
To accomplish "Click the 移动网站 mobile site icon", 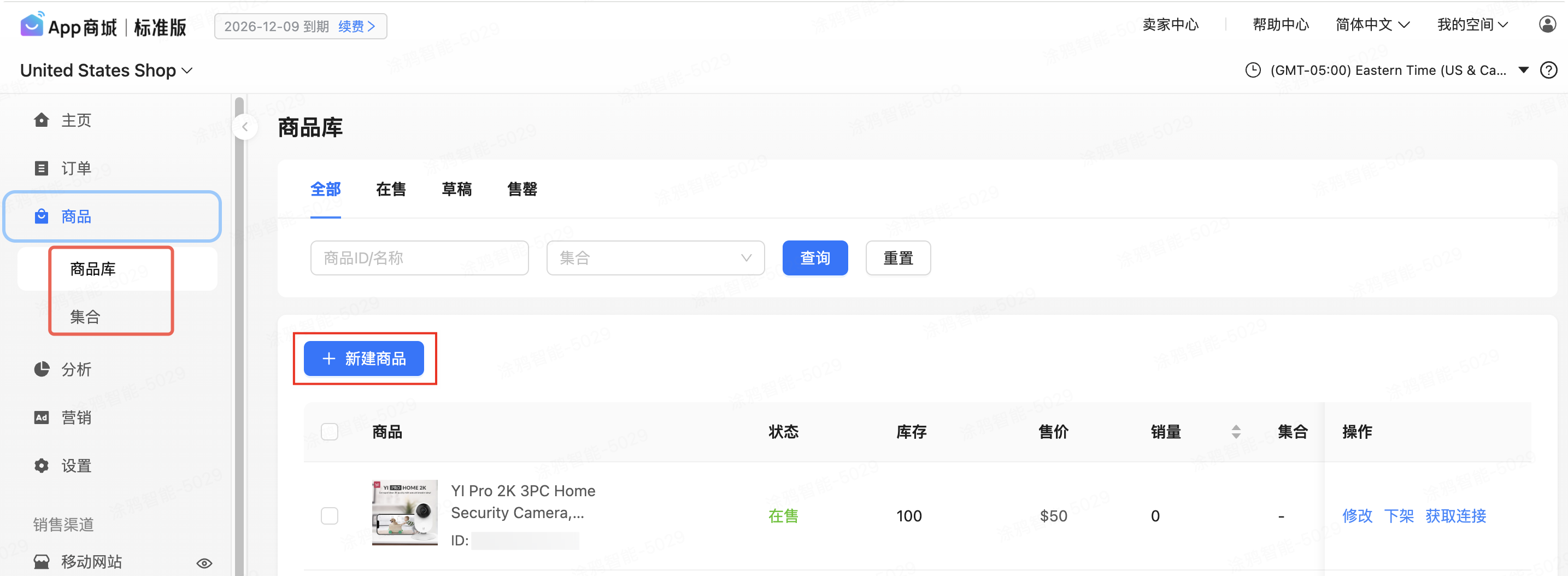I will pos(41,561).
